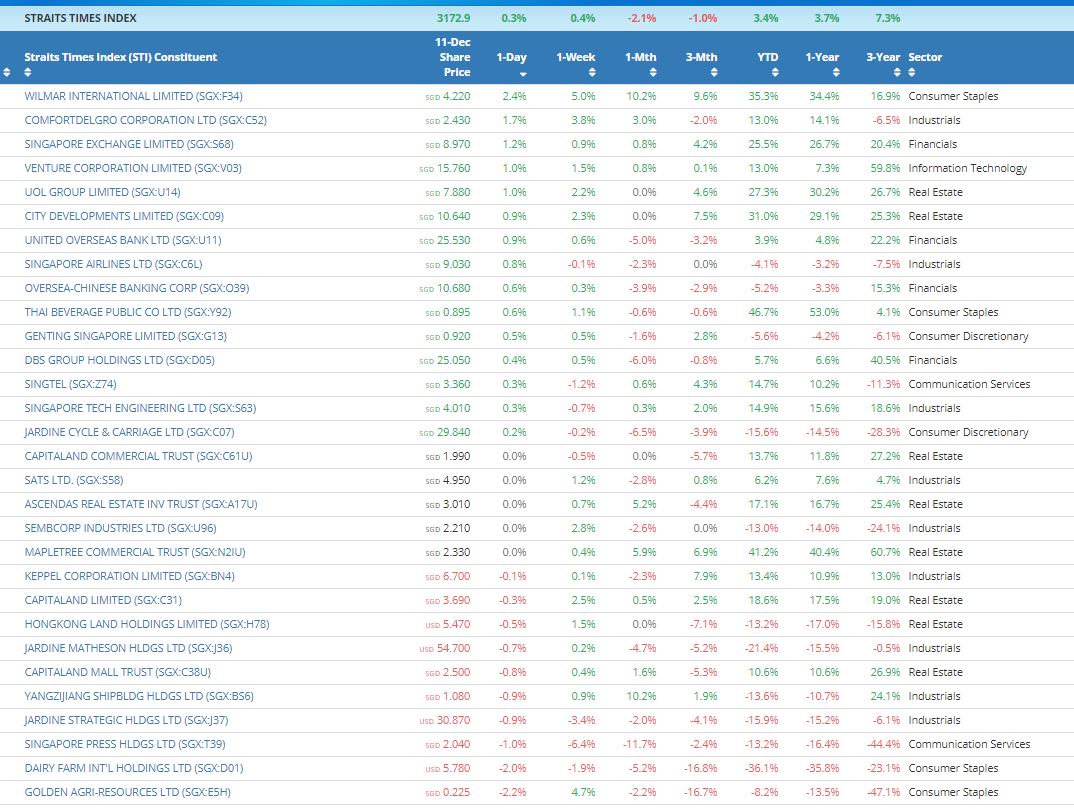Click the 11-Dec Share Price column header
1074x810 pixels.
[x=453, y=57]
